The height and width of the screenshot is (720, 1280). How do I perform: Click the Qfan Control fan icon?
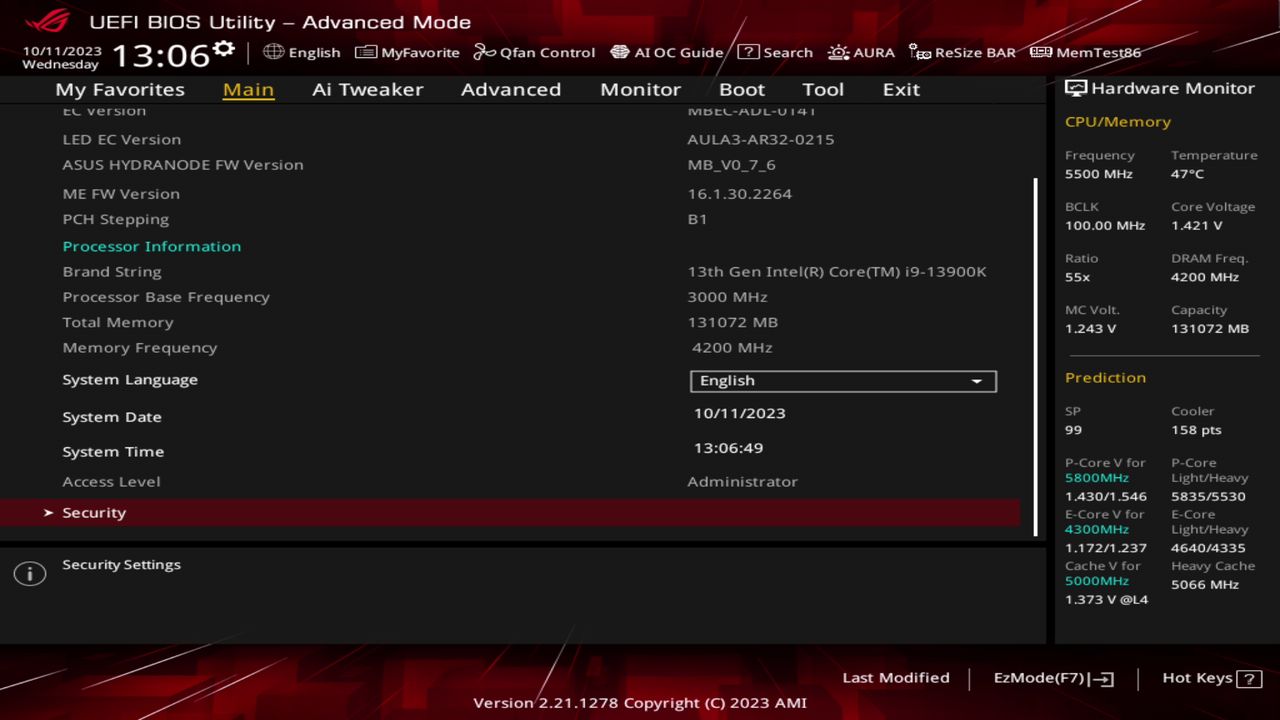pos(485,52)
